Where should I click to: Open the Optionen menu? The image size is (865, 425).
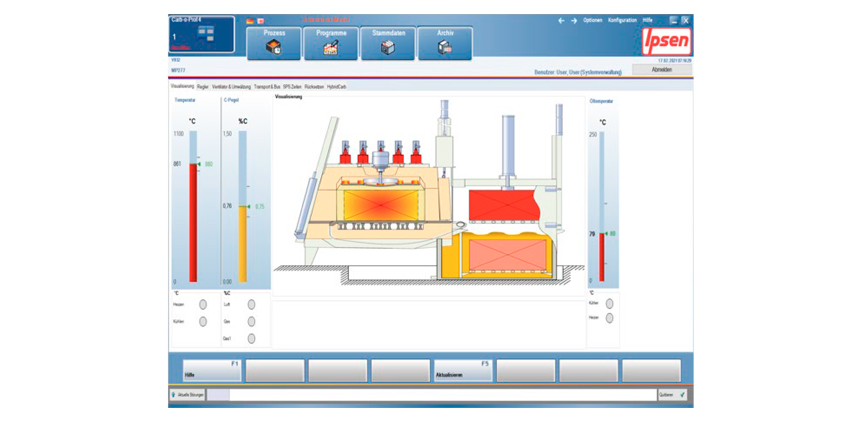[593, 20]
